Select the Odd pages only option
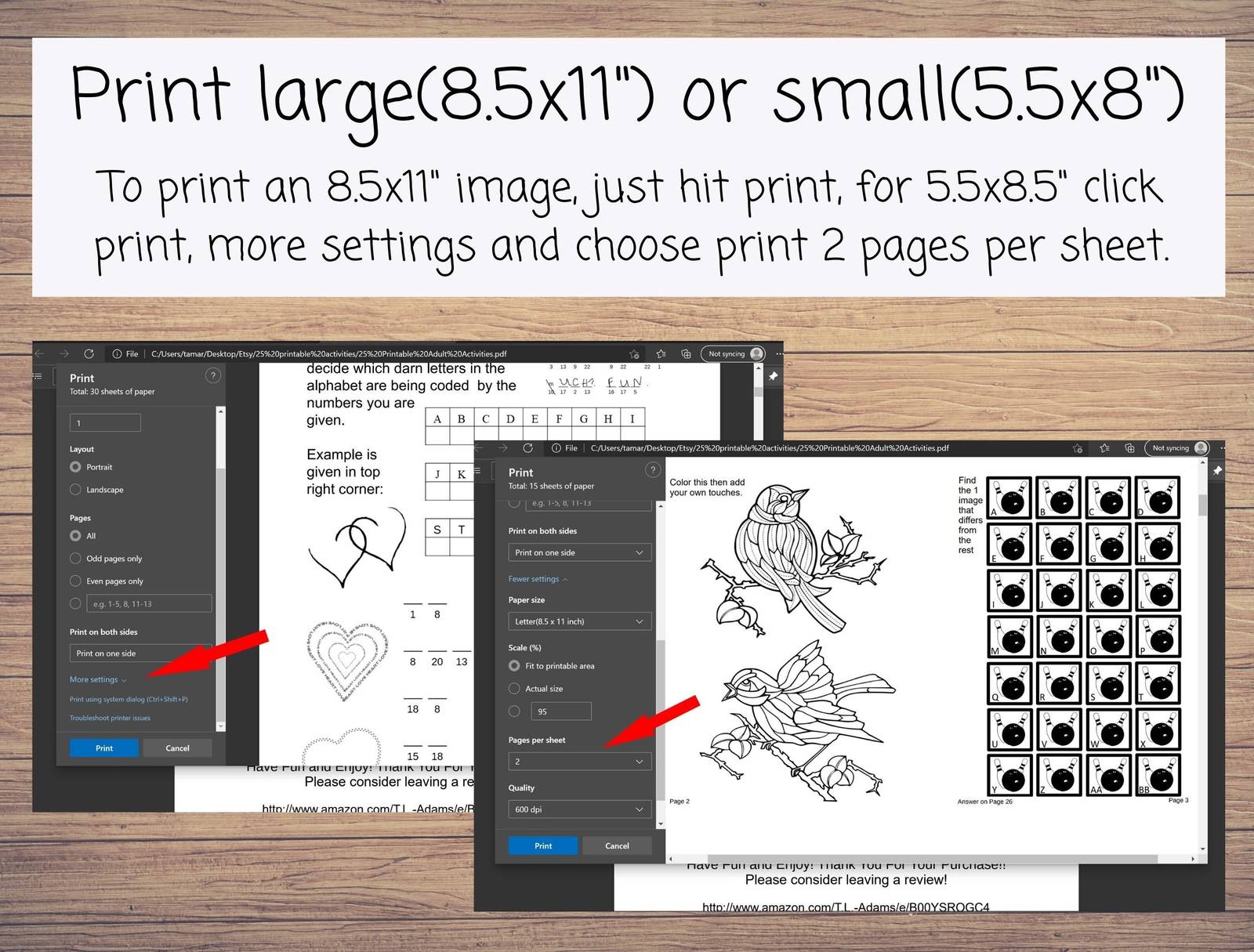 pyautogui.click(x=76, y=559)
